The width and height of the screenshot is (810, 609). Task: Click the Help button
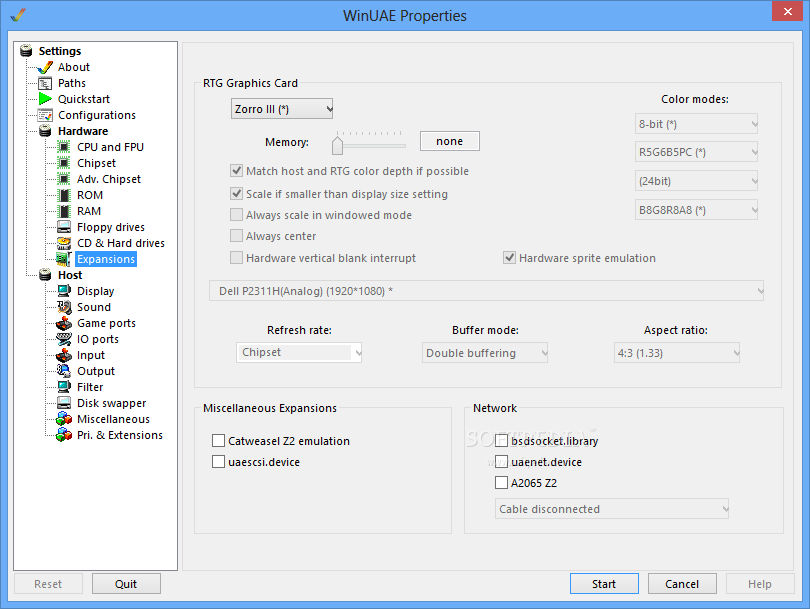click(760, 584)
